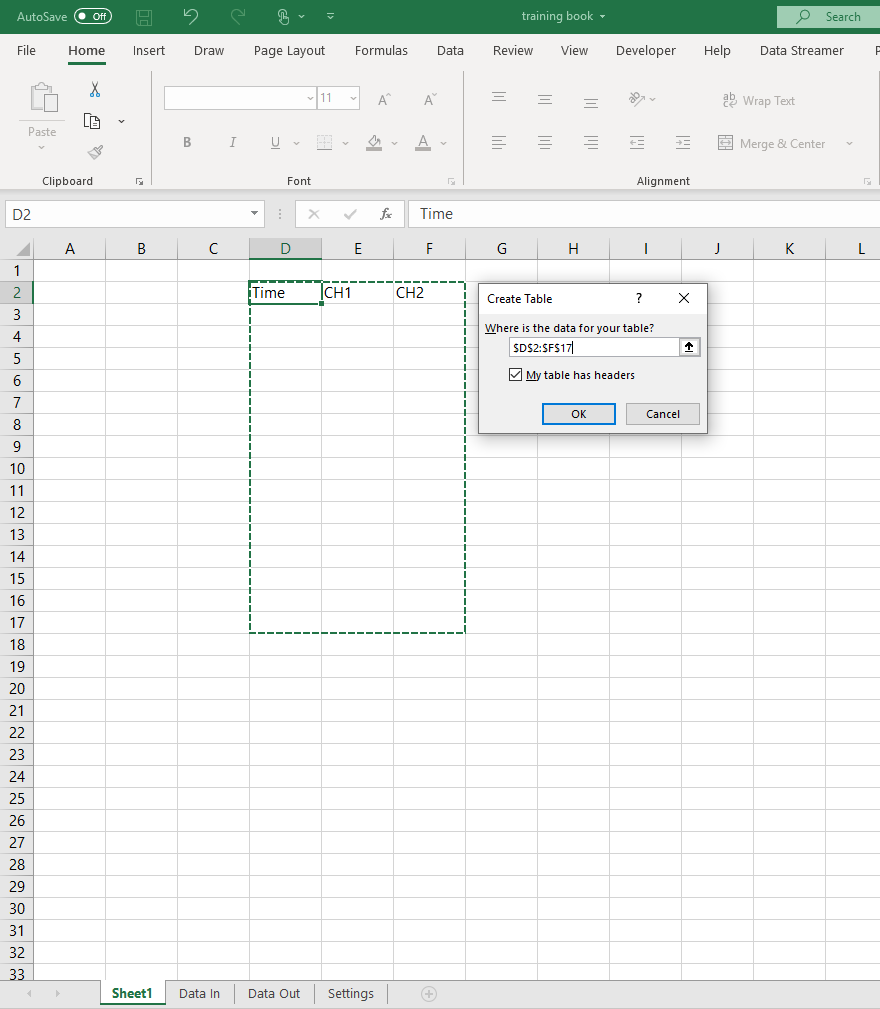Click Increase Font Size icon

[x=384, y=99]
